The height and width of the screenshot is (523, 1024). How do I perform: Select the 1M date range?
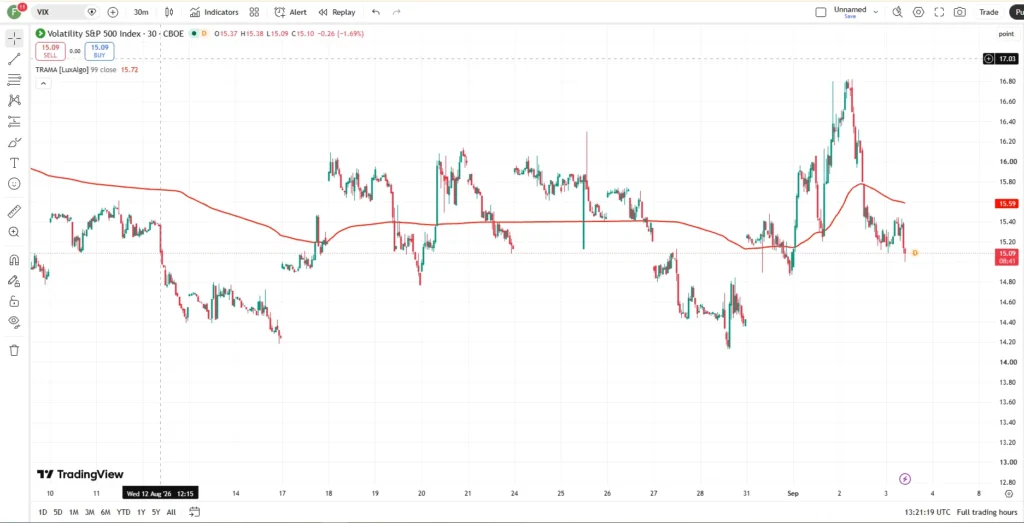coord(74,512)
